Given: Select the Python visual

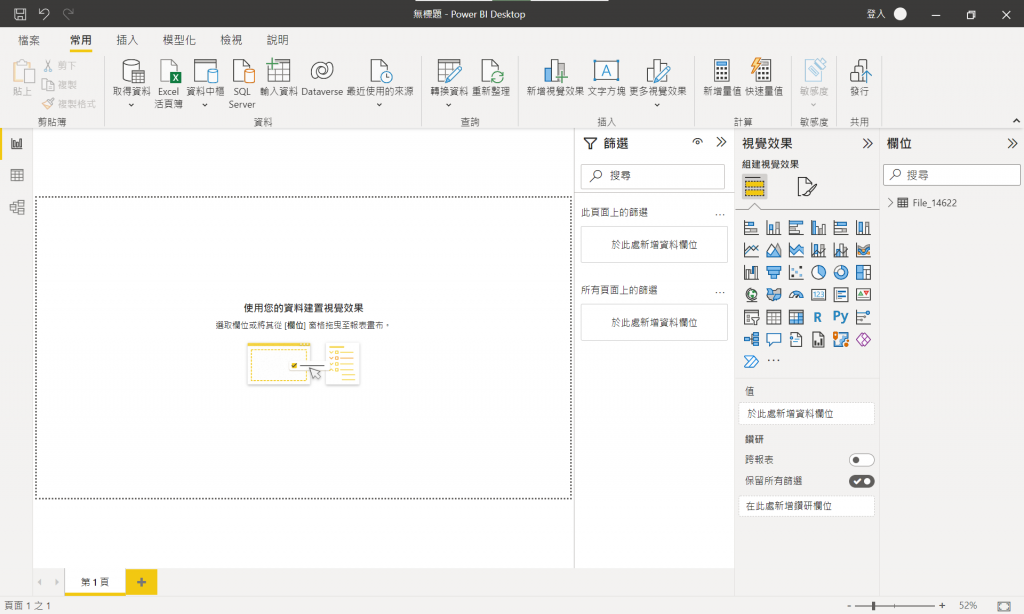Looking at the screenshot, I should click(x=840, y=317).
